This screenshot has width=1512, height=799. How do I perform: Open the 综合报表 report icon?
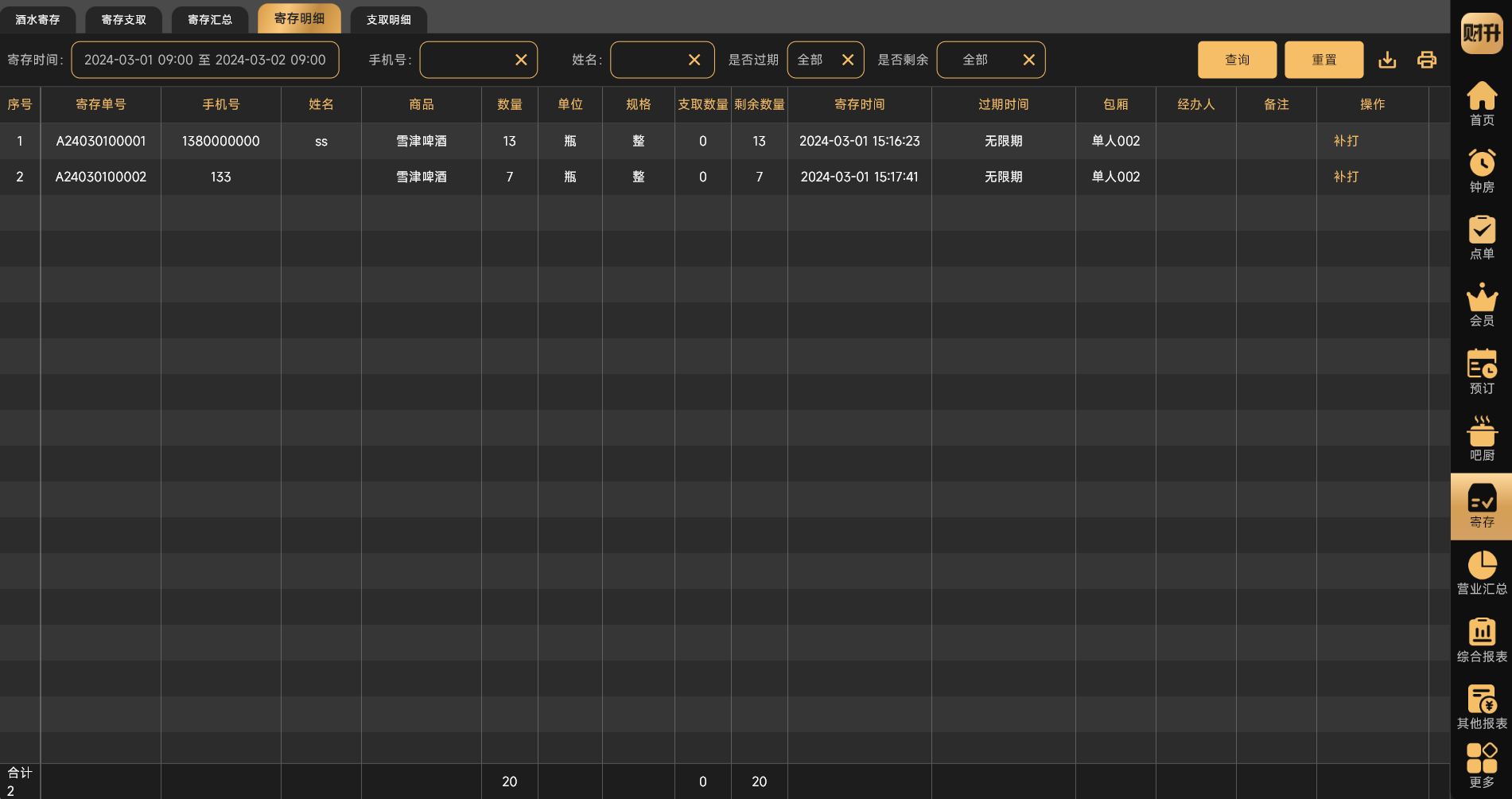coord(1481,640)
